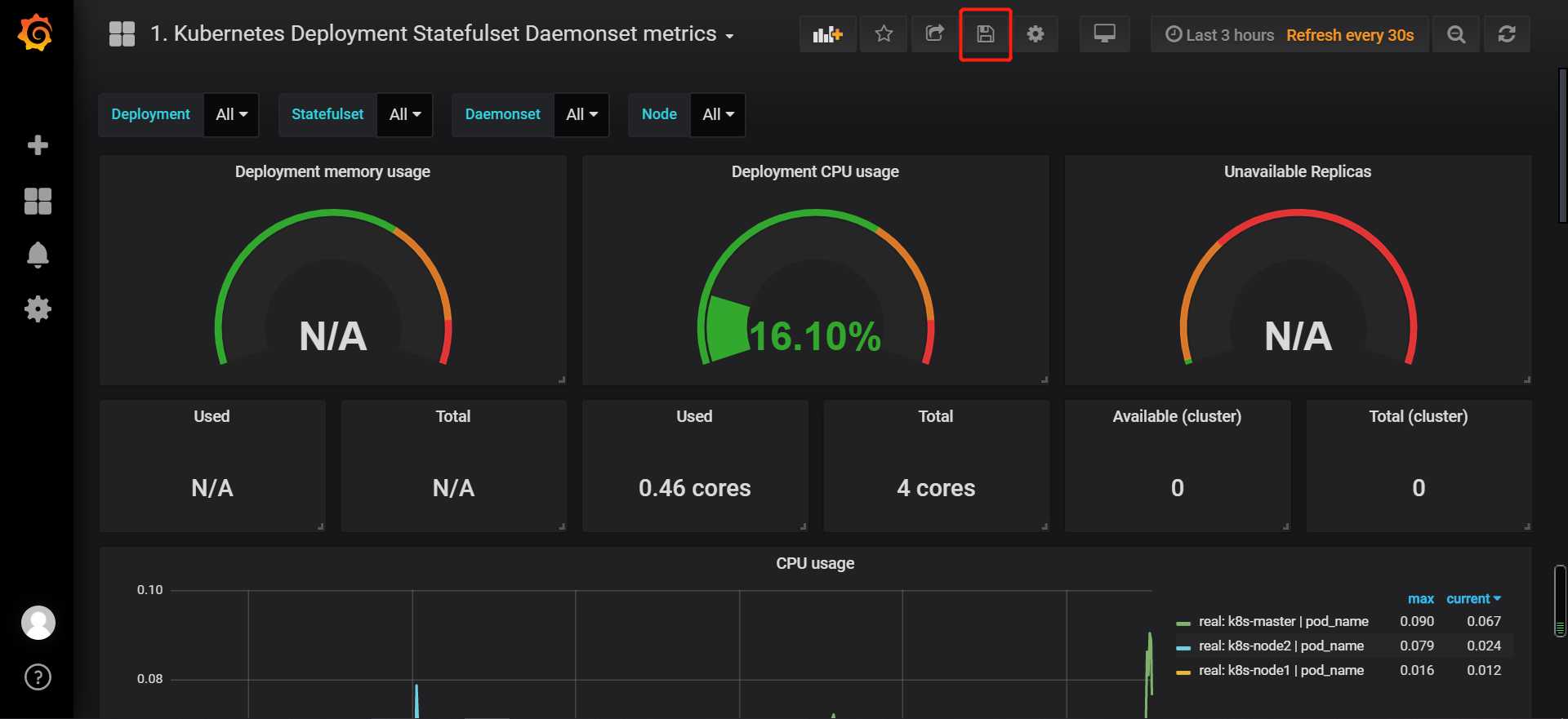
Task: Expand the Daemonset variable All dropdown
Action: coord(581,114)
